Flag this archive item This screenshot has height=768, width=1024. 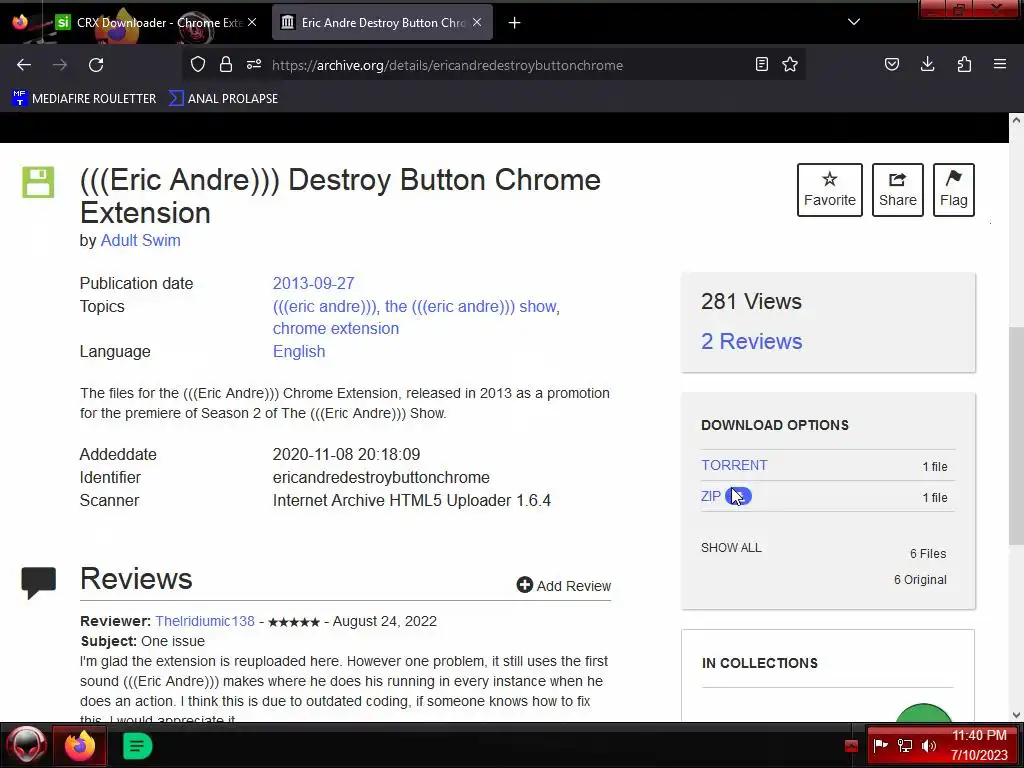coord(953,190)
